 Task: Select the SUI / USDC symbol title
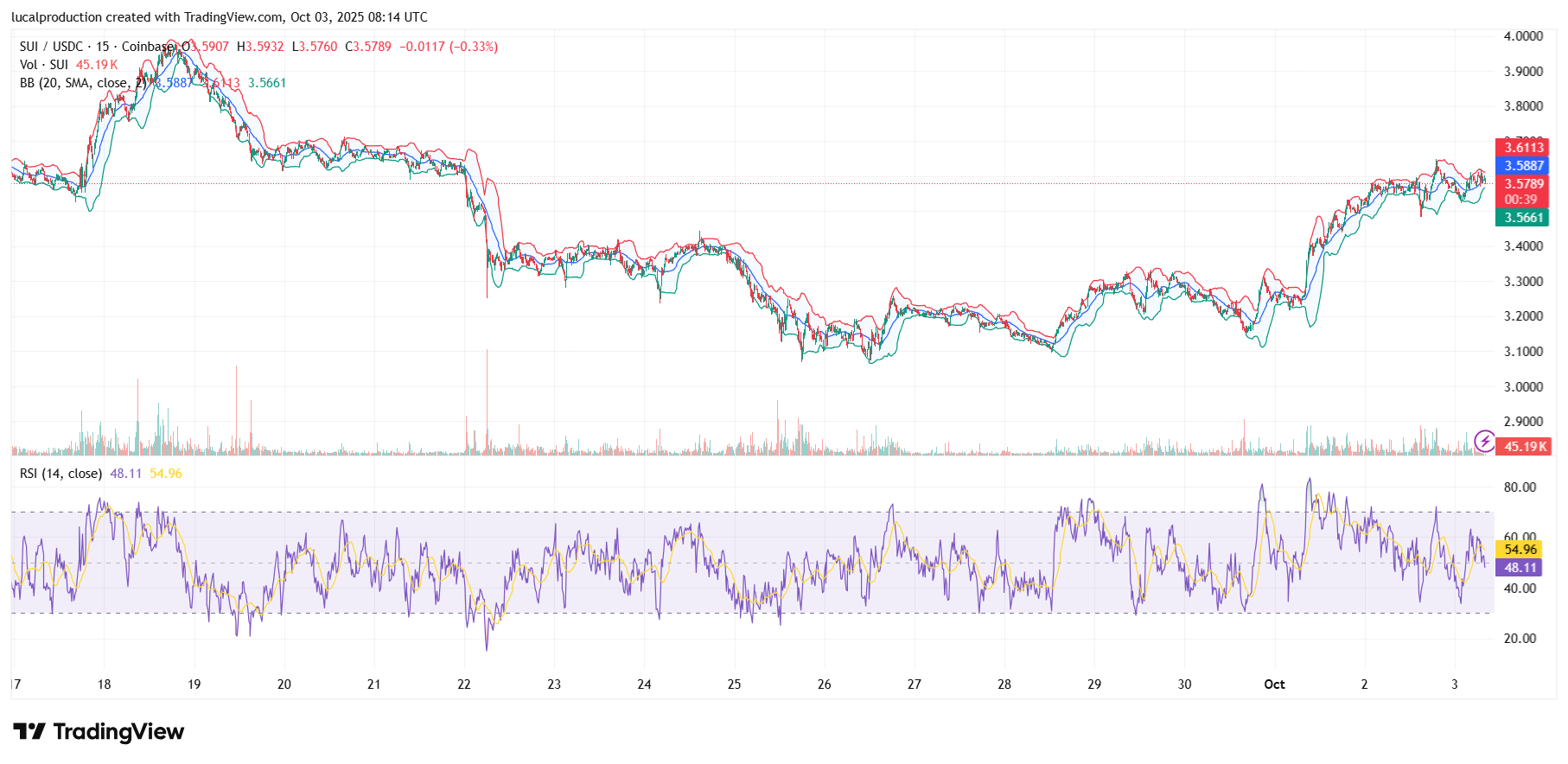coord(52,47)
